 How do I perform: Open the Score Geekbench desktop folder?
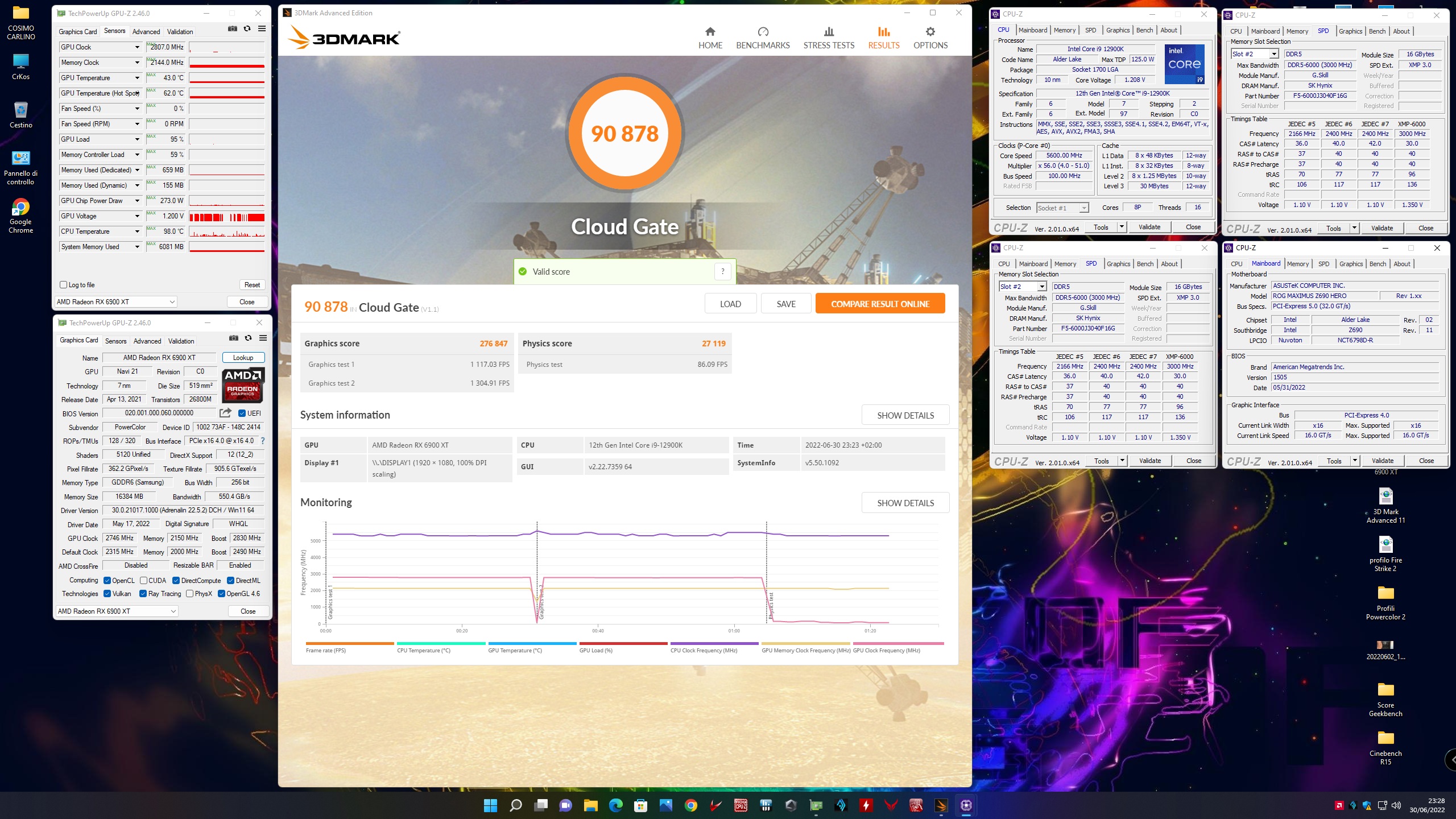(1385, 700)
